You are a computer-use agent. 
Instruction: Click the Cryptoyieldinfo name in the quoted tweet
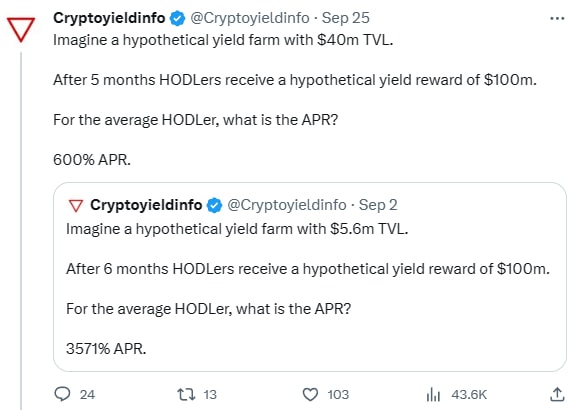pos(146,205)
